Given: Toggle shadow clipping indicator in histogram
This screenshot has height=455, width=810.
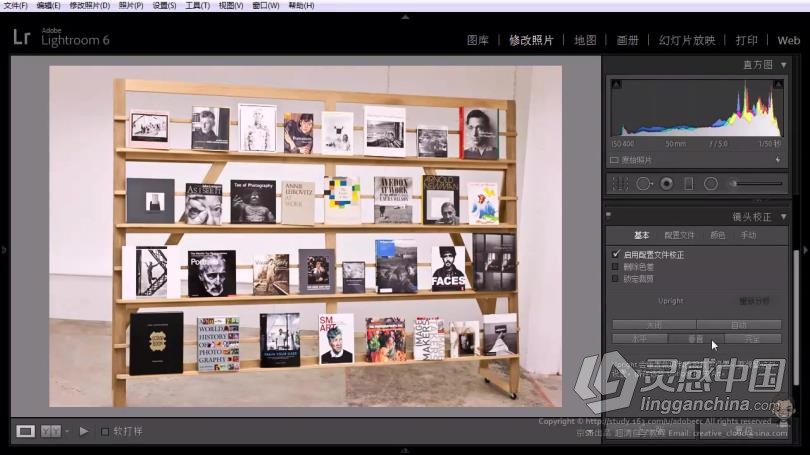Looking at the screenshot, I should (x=616, y=84).
